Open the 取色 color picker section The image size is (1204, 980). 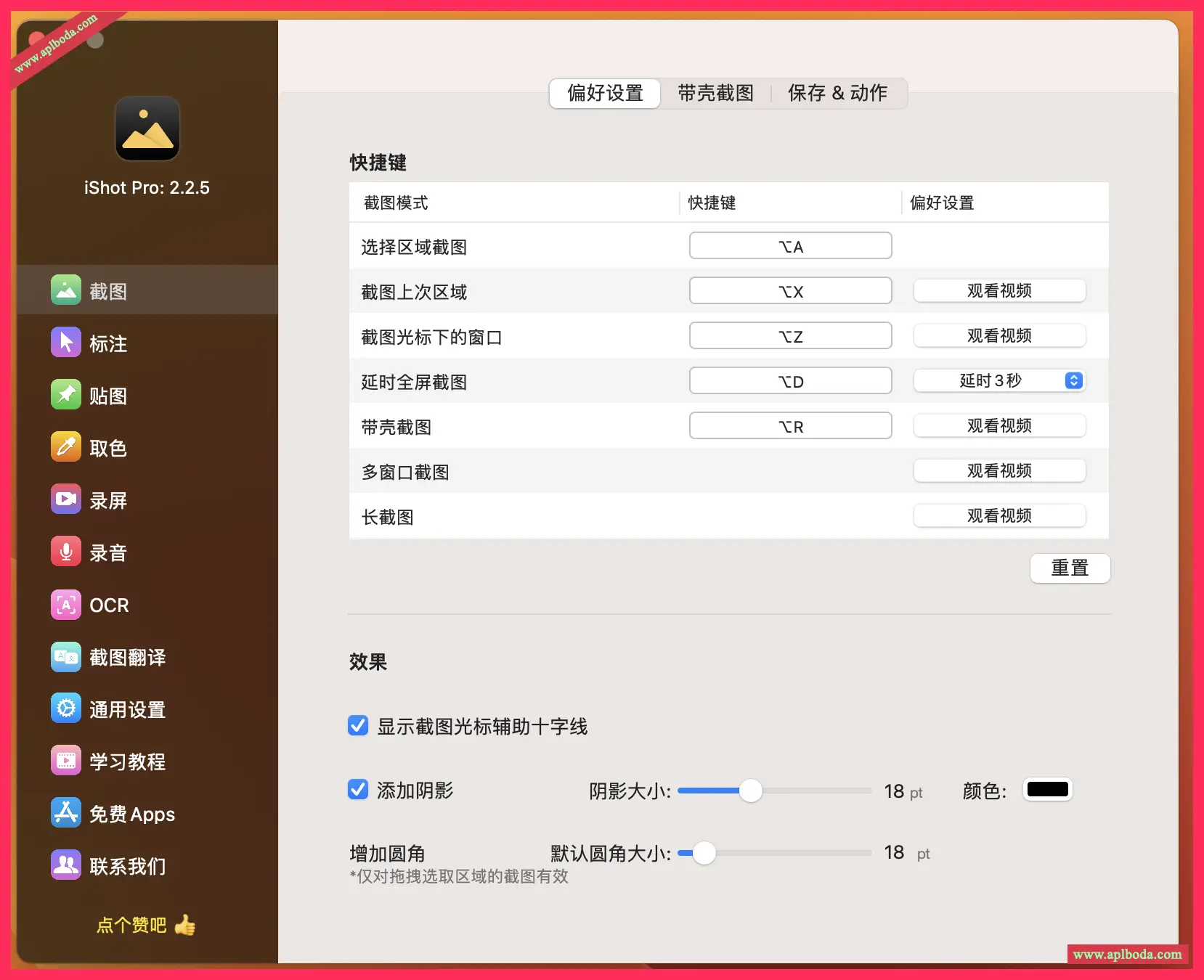[x=66, y=447]
